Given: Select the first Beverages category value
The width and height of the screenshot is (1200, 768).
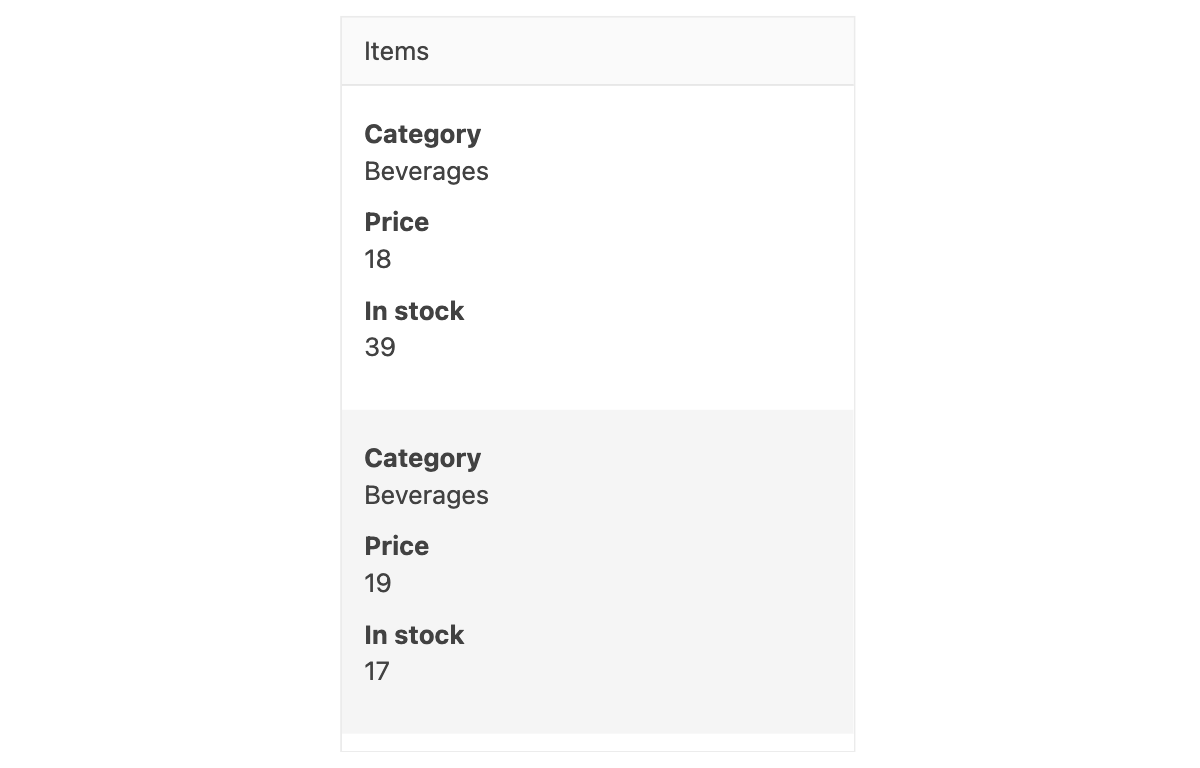Looking at the screenshot, I should click(x=426, y=171).
